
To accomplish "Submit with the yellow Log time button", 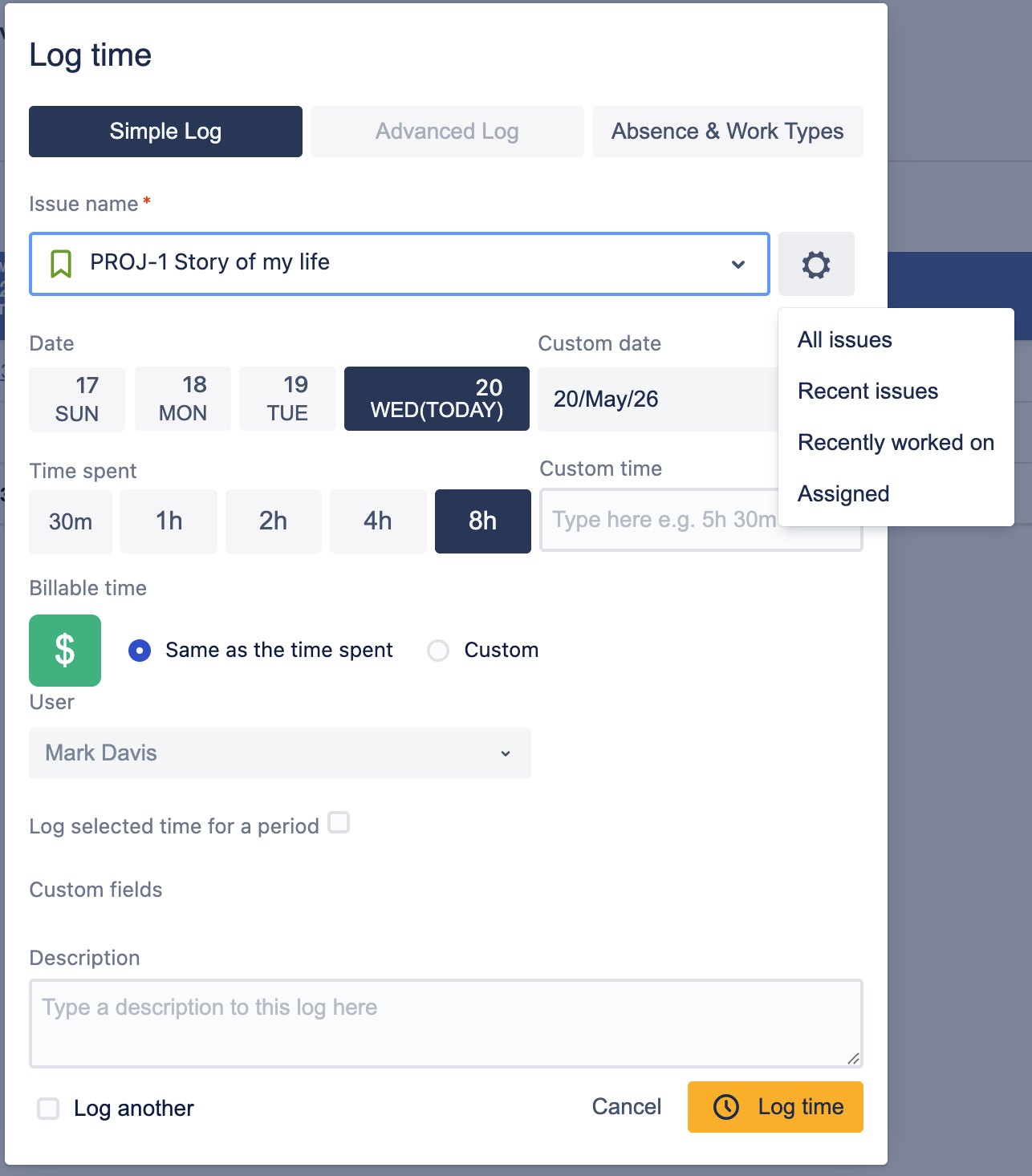I will click(775, 1107).
